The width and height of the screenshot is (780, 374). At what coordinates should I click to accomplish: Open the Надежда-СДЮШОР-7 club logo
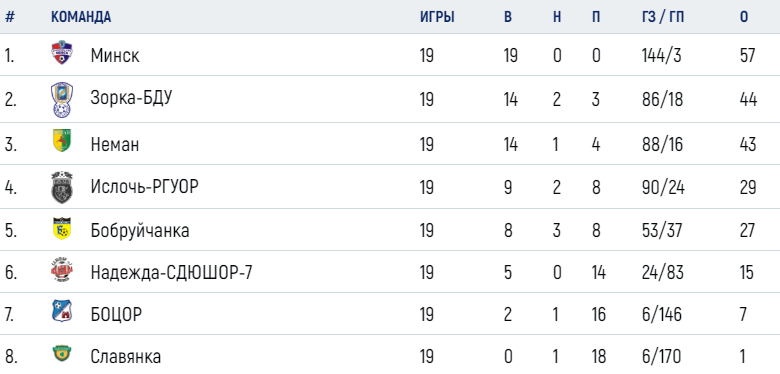62,270
